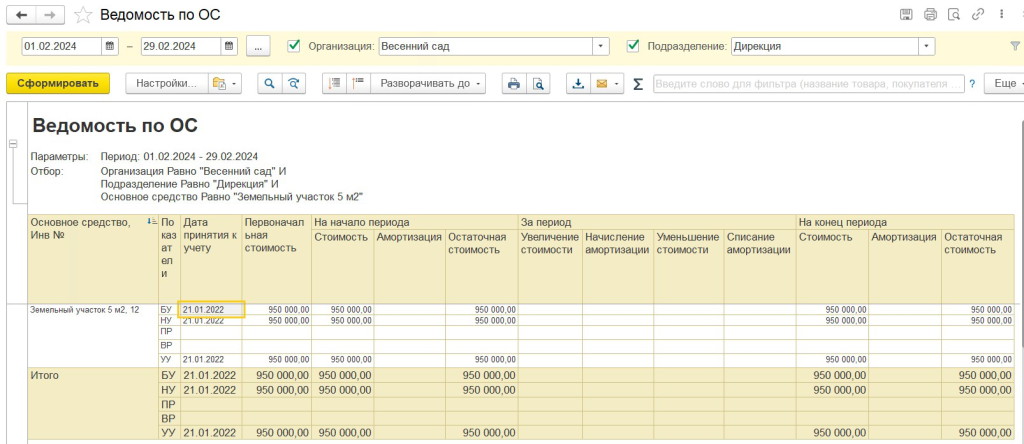Print the report using printer toolbar icon
This screenshot has height=444, width=1024.
point(514,84)
